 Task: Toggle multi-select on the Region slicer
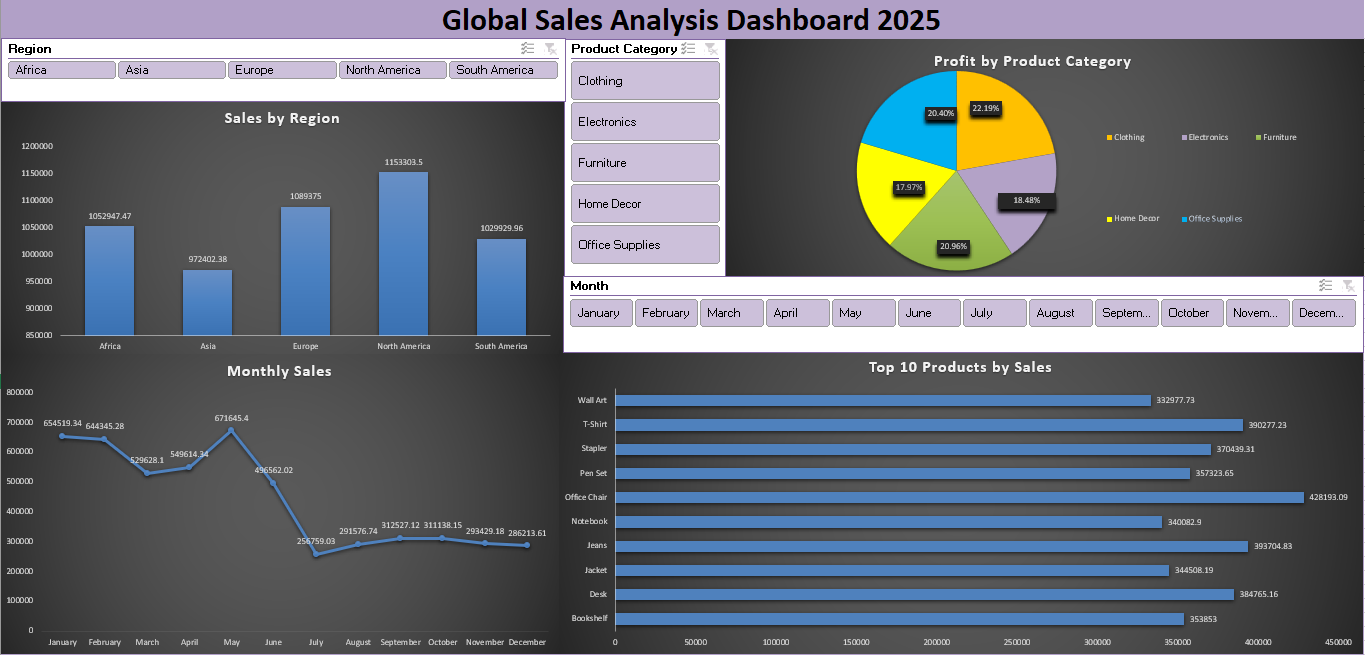pyautogui.click(x=527, y=49)
